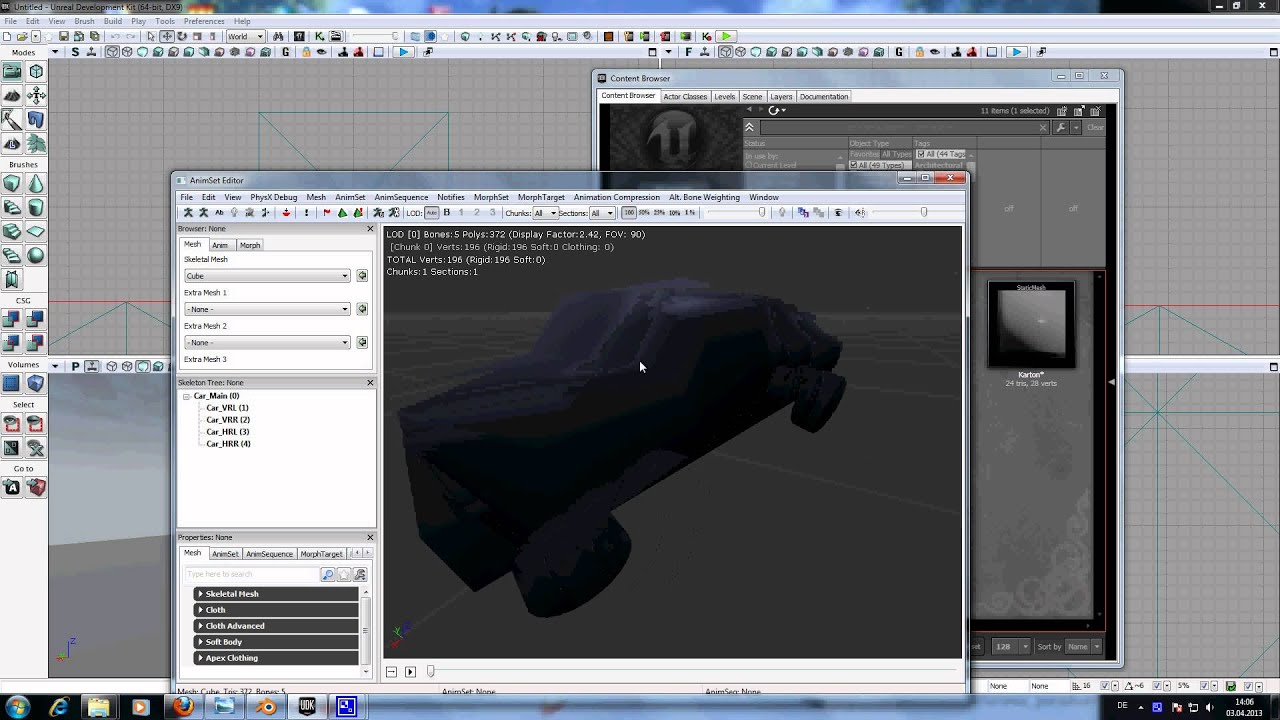Open file via folder icon

(x=22, y=36)
